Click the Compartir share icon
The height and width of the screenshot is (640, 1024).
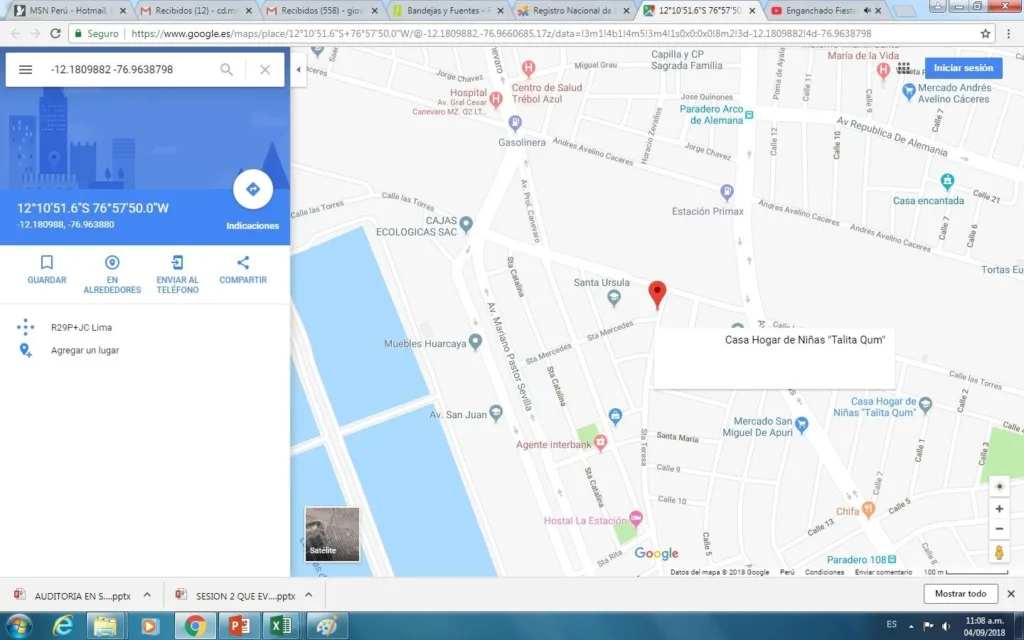point(243,263)
